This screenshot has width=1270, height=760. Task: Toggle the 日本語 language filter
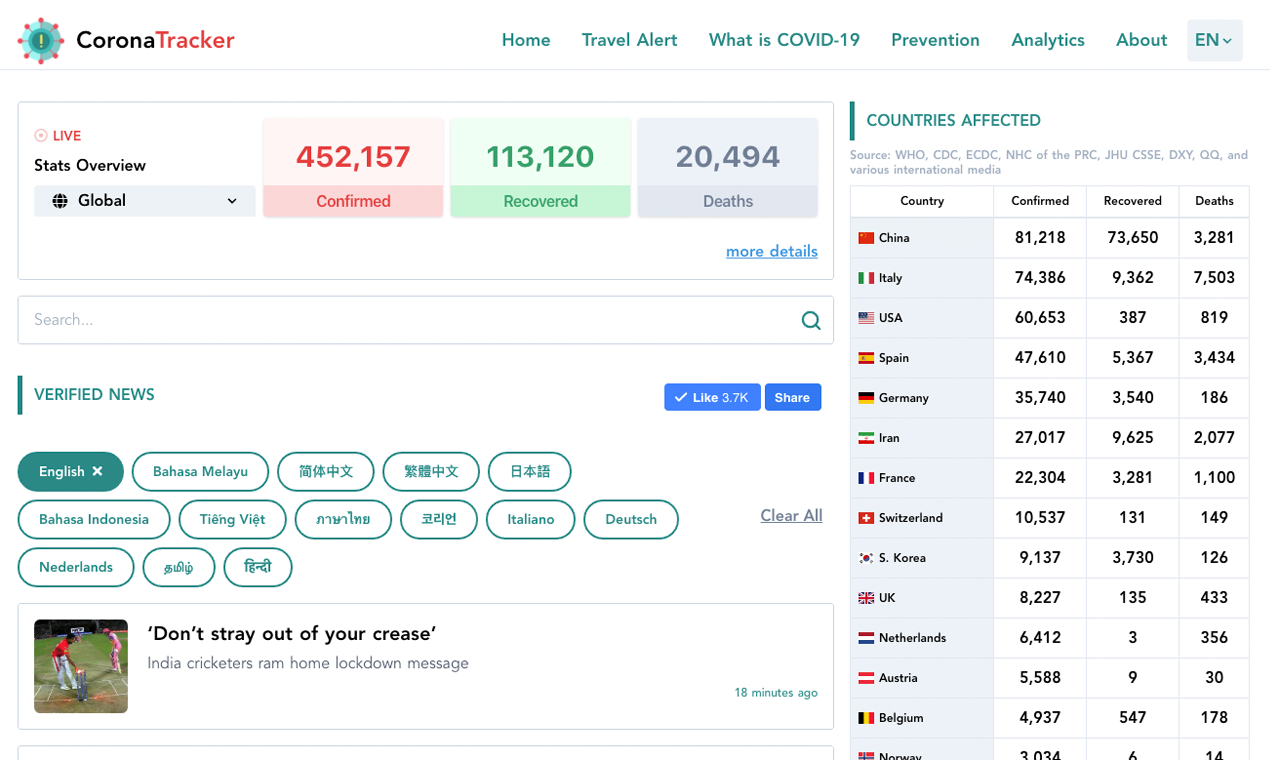(530, 472)
